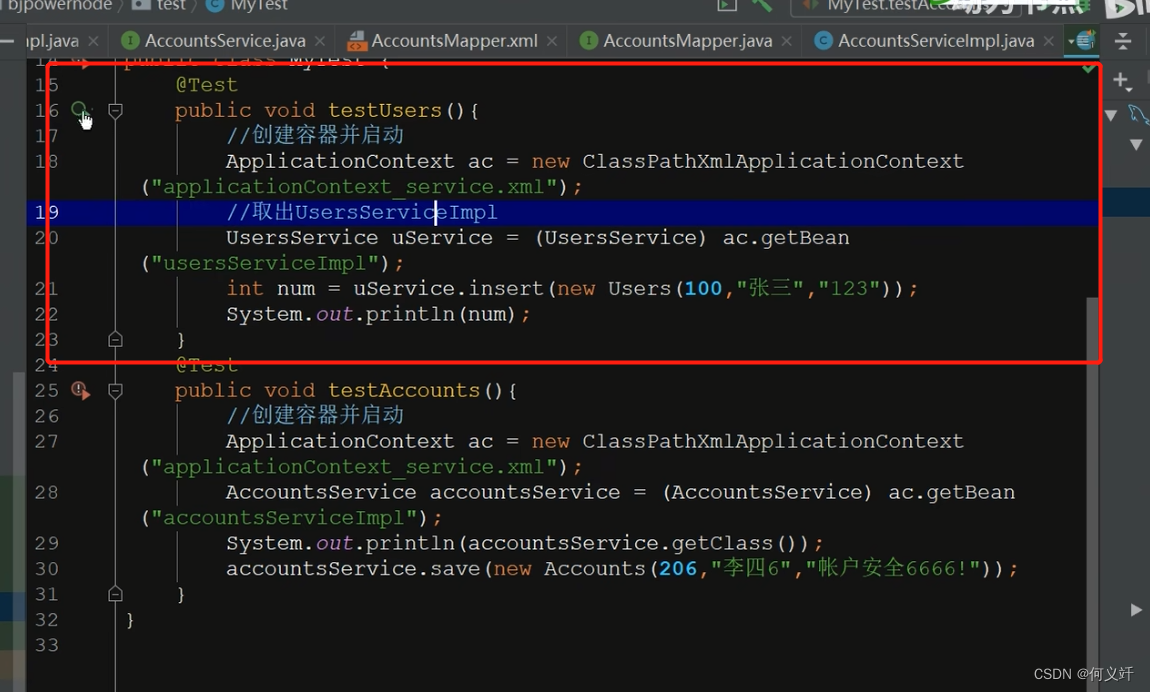
Task: Click the collapse-all icon in right panel
Action: (x=1122, y=41)
